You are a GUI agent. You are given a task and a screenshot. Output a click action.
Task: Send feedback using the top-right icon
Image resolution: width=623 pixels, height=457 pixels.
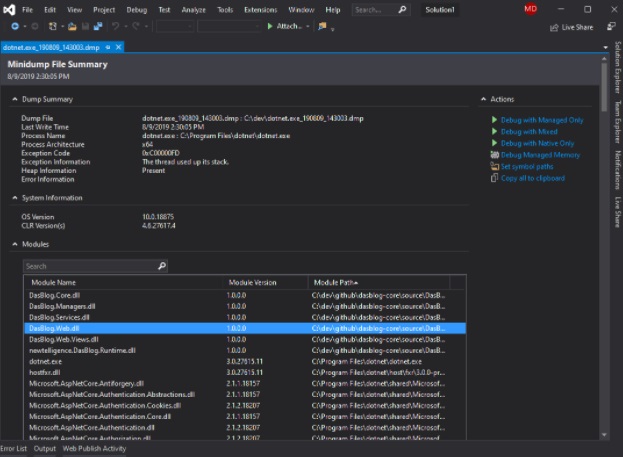pos(611,27)
